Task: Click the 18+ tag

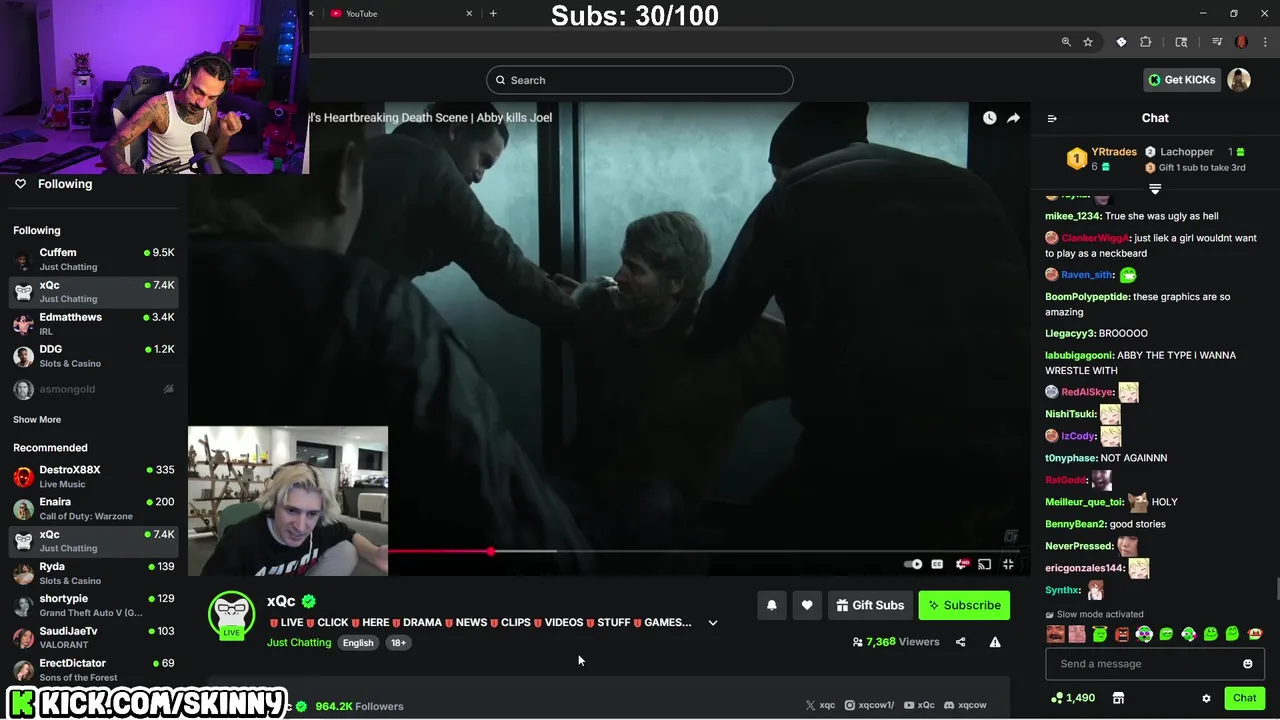Action: [398, 643]
